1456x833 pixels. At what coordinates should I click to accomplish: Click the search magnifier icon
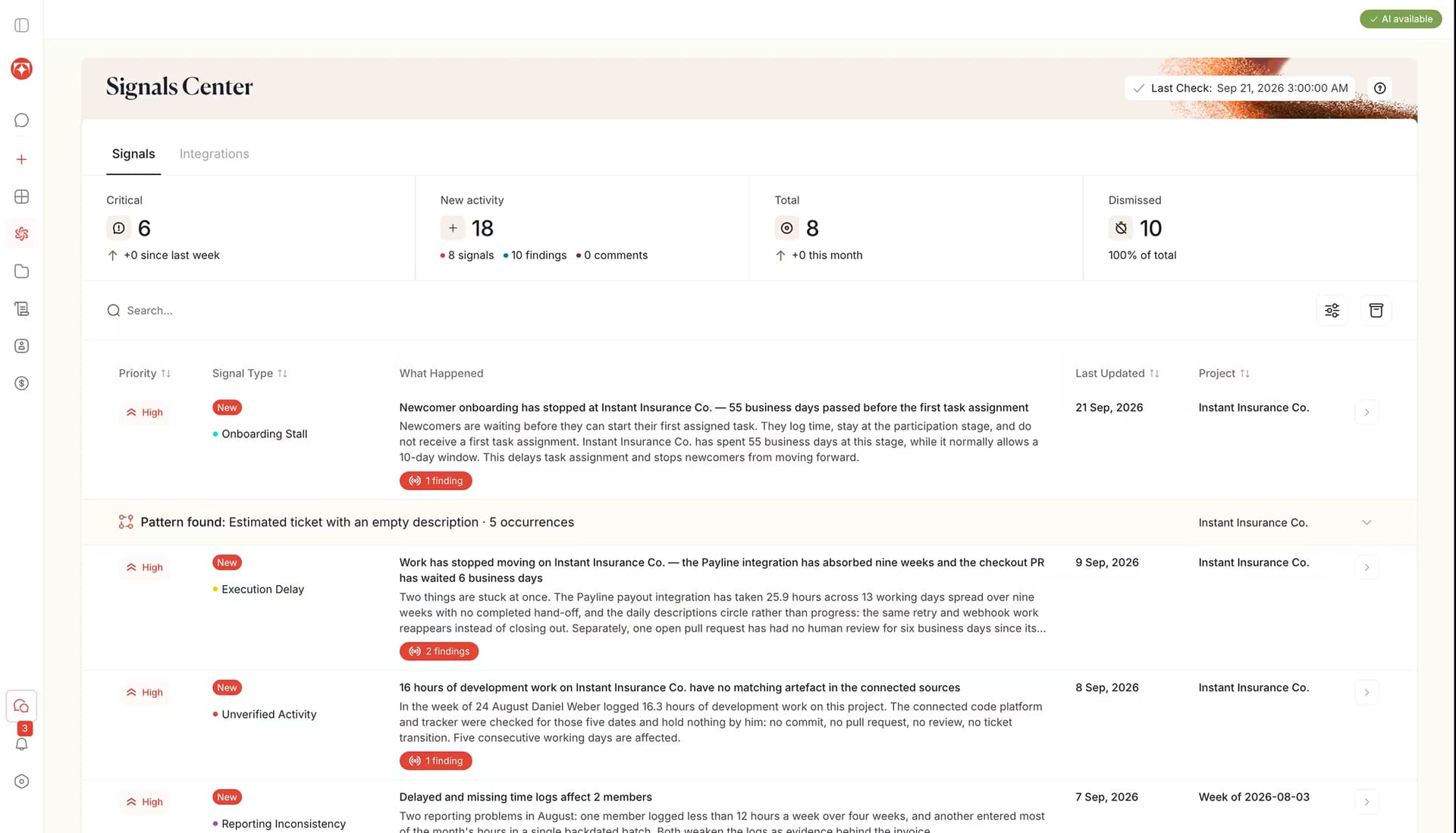pyautogui.click(x=114, y=311)
